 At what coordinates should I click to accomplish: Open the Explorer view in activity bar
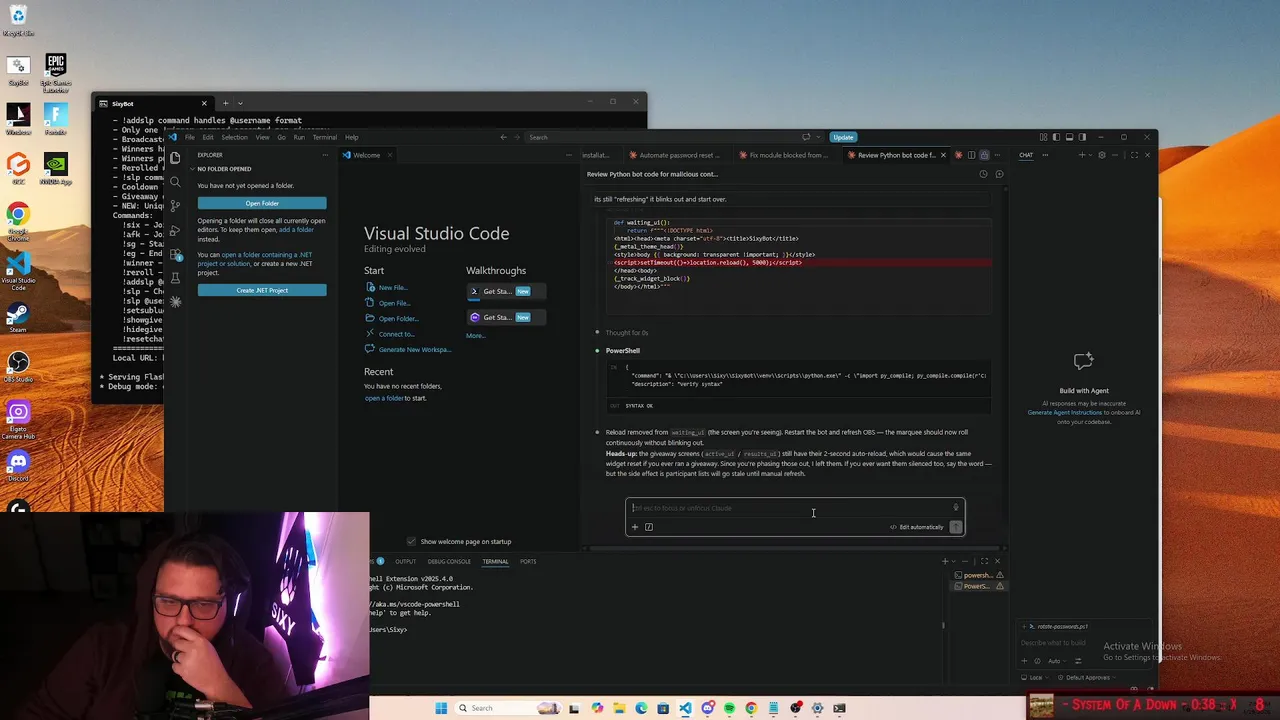(175, 157)
